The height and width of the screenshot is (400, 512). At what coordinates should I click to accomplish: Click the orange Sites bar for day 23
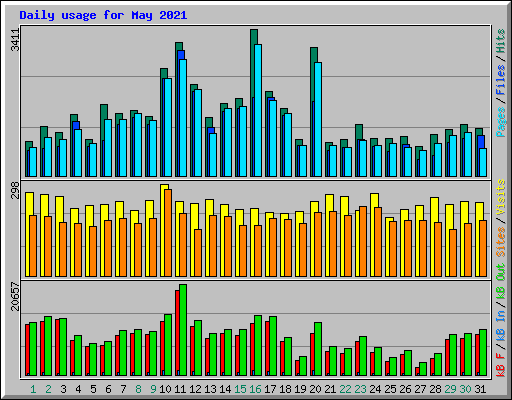(363, 242)
